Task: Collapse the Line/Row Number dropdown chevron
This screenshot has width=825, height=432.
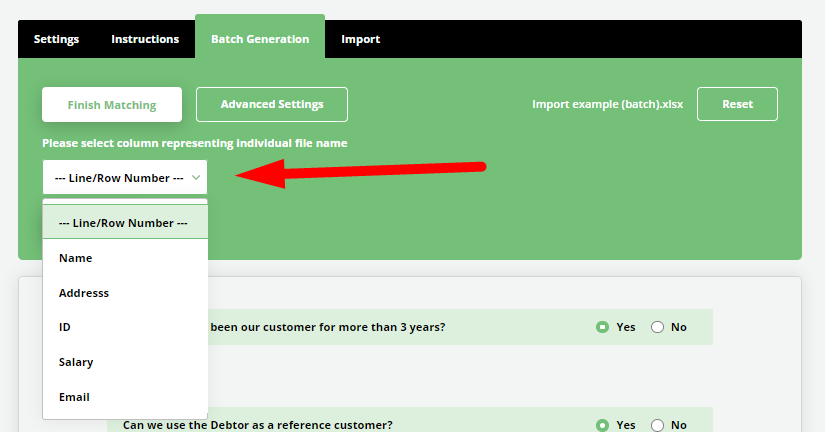Action: (x=197, y=178)
